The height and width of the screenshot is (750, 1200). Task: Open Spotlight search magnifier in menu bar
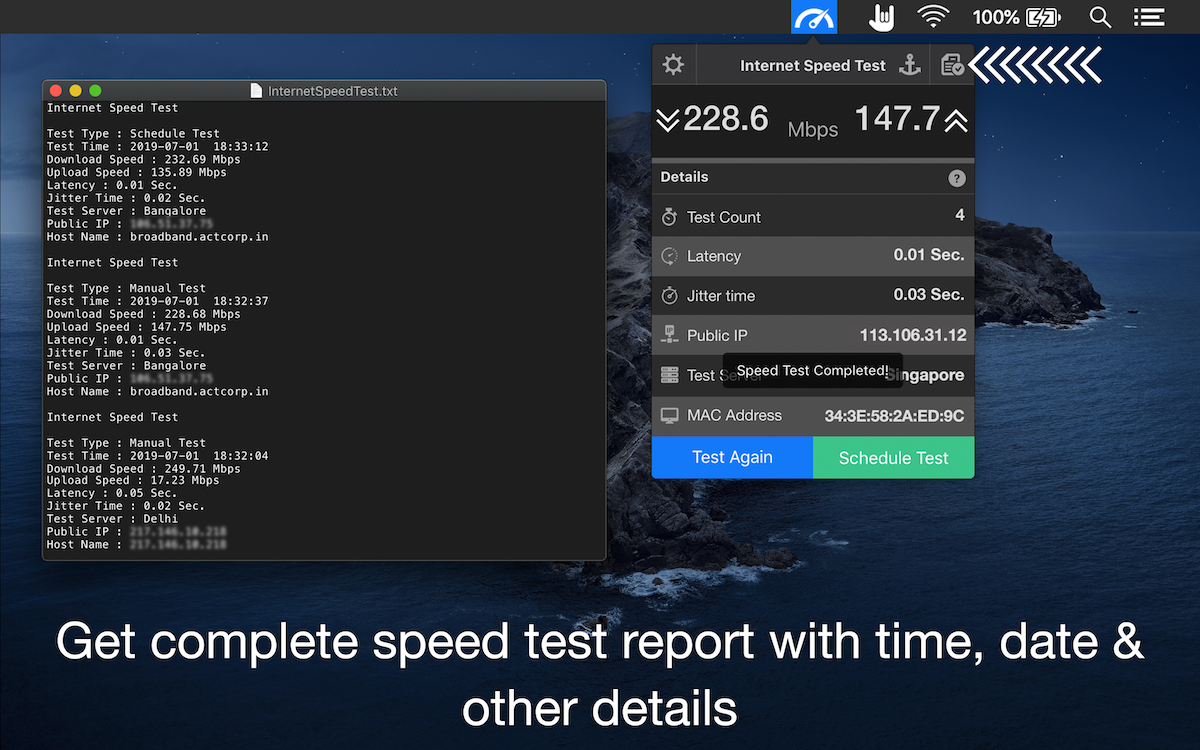point(1100,16)
